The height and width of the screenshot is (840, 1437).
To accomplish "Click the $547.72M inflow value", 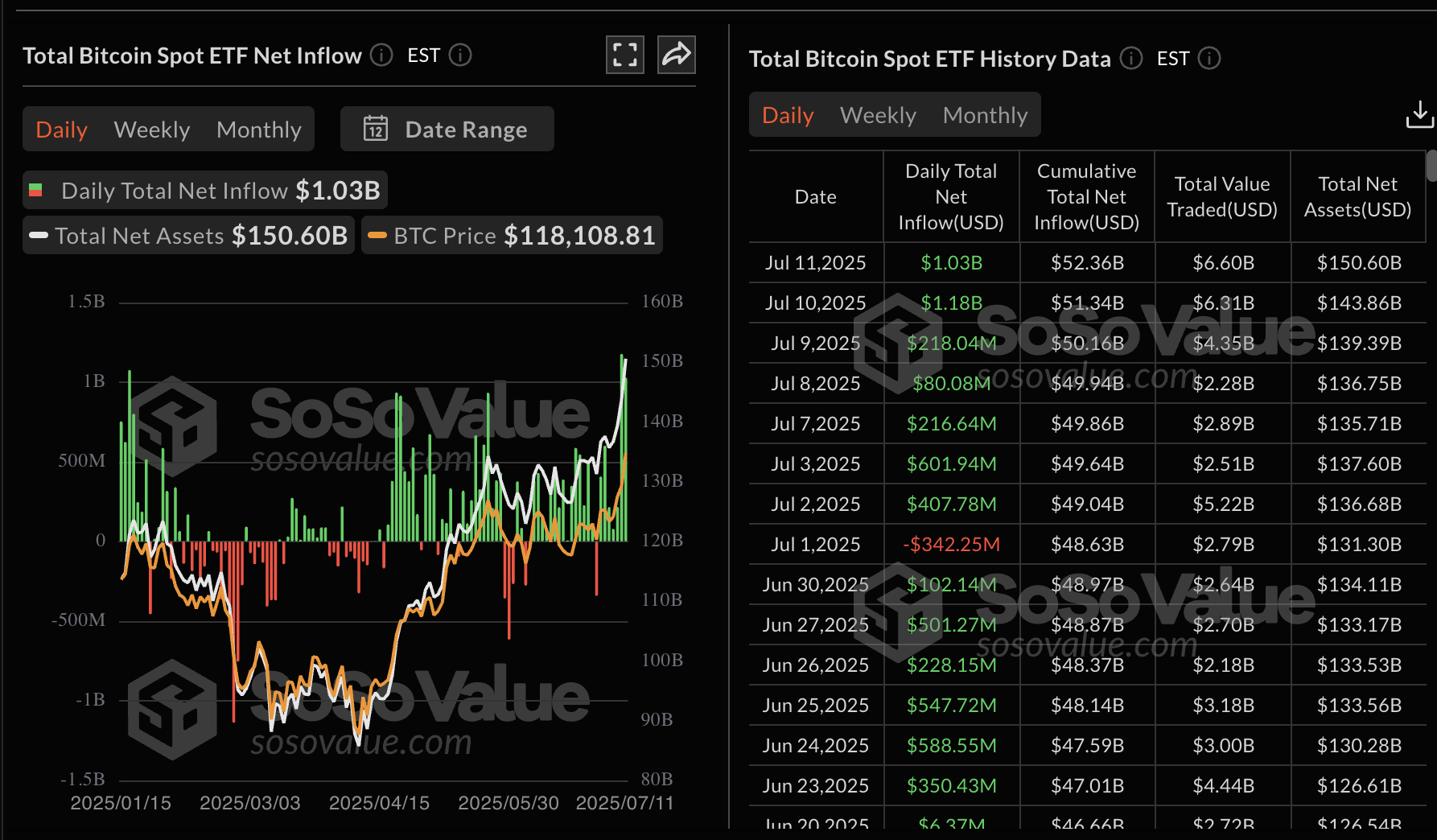I will (x=951, y=705).
